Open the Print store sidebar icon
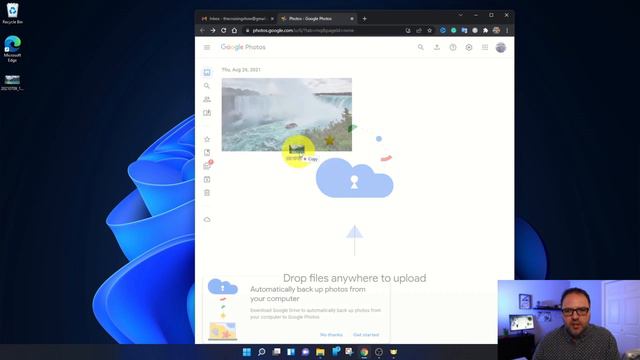Screen dimensions: 640x360 (x=207, y=113)
